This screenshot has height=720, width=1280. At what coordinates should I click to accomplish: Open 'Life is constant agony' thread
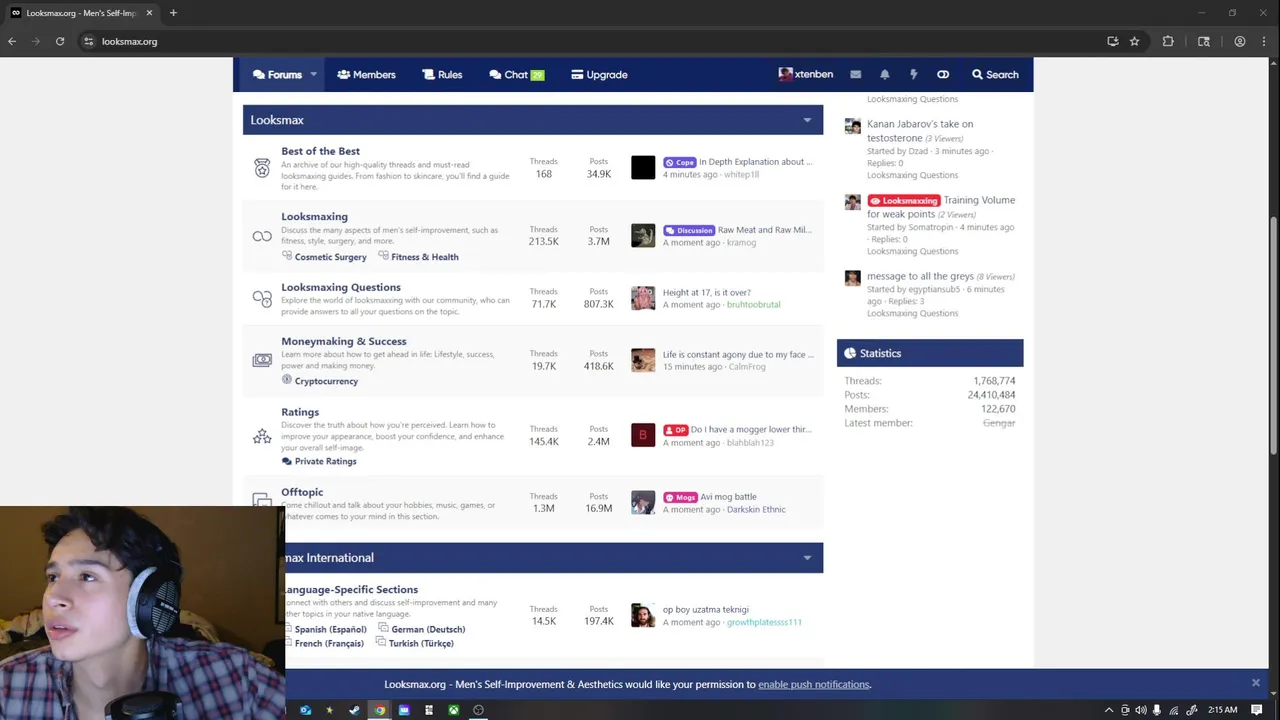738,355
